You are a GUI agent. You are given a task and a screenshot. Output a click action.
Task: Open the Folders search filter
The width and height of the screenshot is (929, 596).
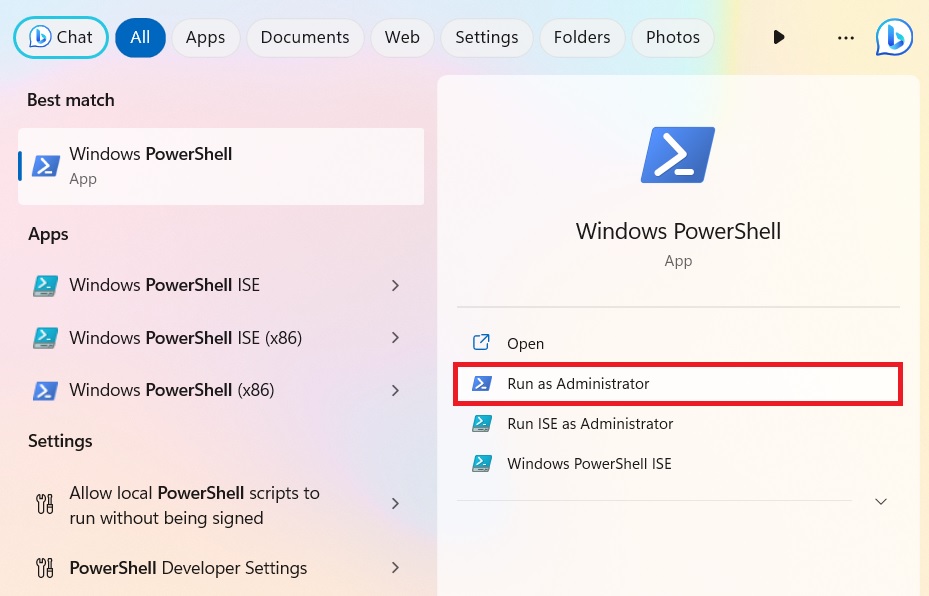582,37
